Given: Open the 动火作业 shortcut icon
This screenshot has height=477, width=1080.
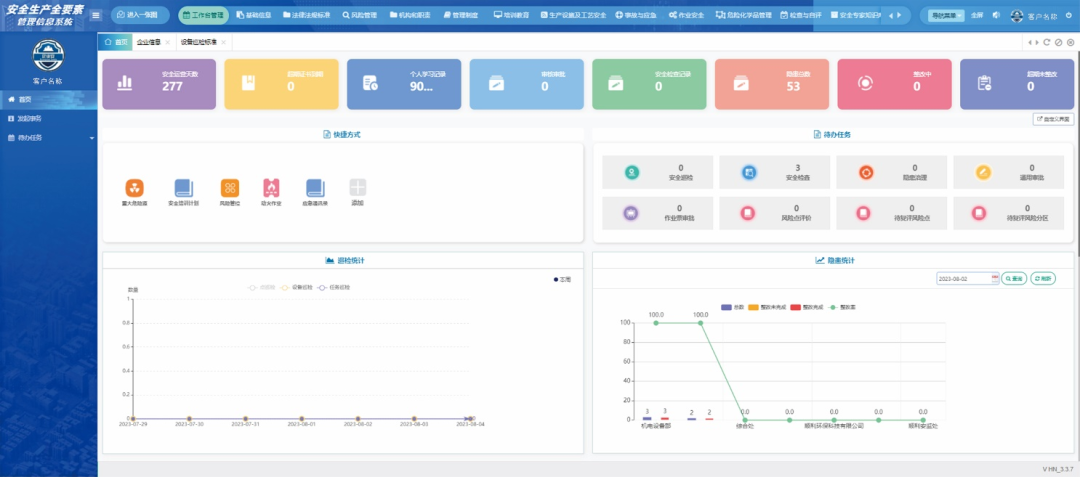Looking at the screenshot, I should [x=271, y=188].
